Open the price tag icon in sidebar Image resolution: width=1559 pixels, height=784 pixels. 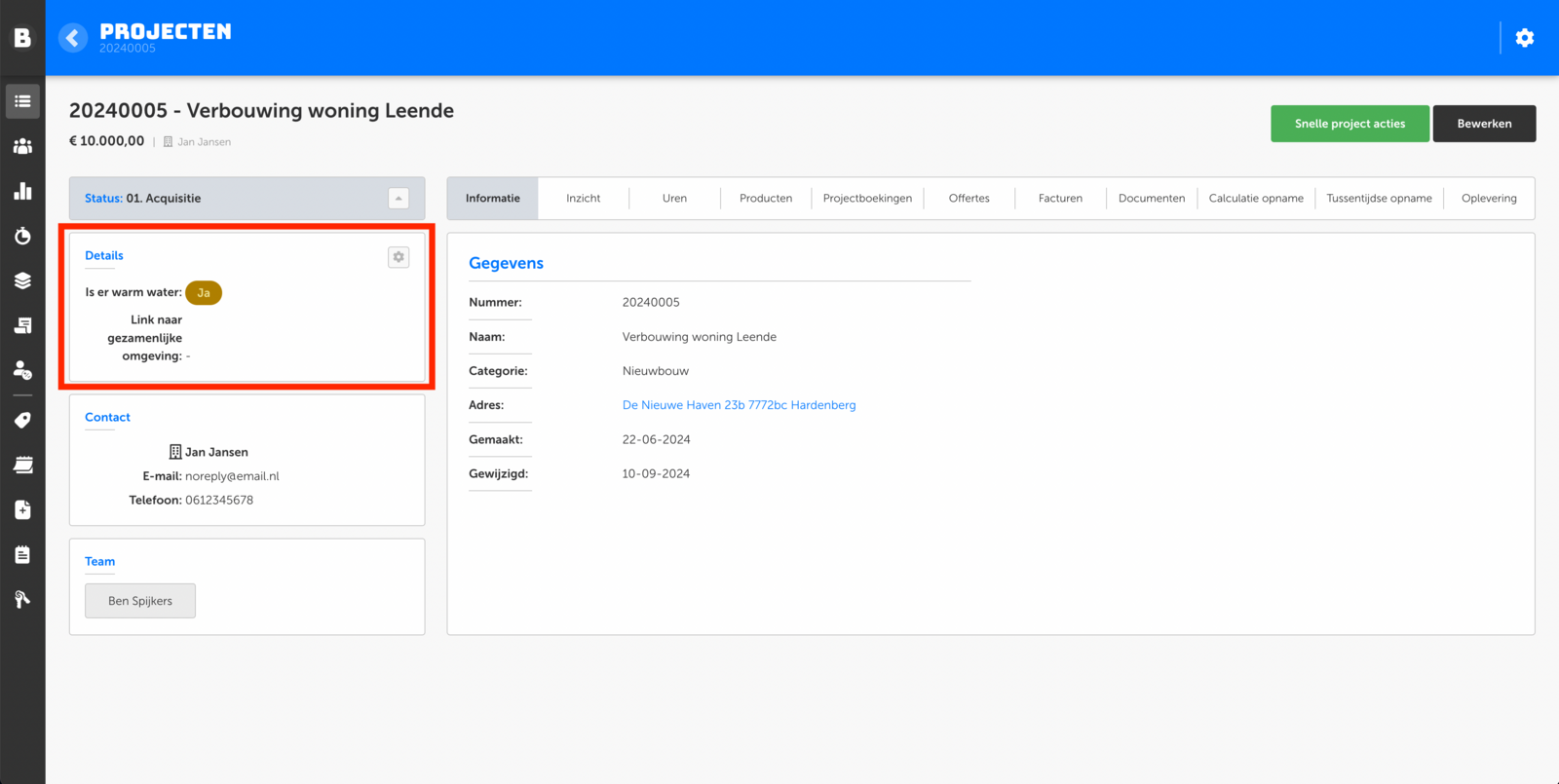22,420
